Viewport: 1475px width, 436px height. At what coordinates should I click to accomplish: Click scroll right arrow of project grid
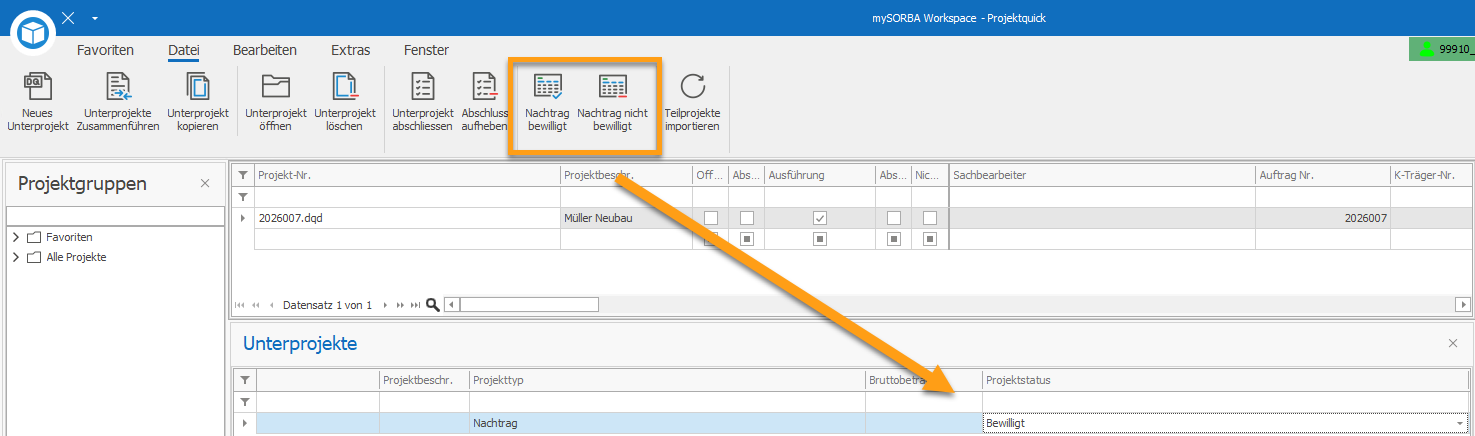click(x=1464, y=304)
